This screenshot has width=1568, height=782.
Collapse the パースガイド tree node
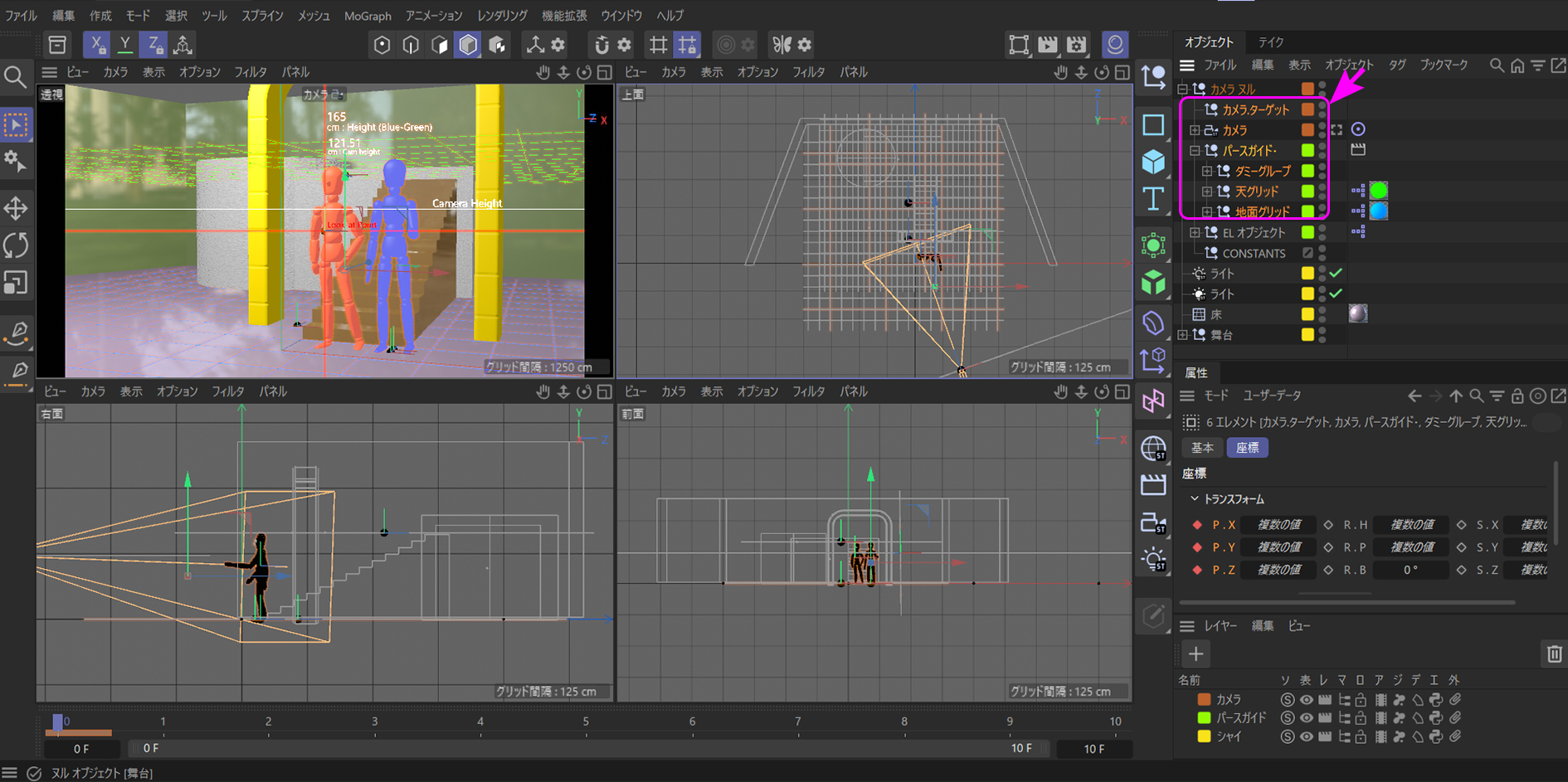pos(1195,151)
